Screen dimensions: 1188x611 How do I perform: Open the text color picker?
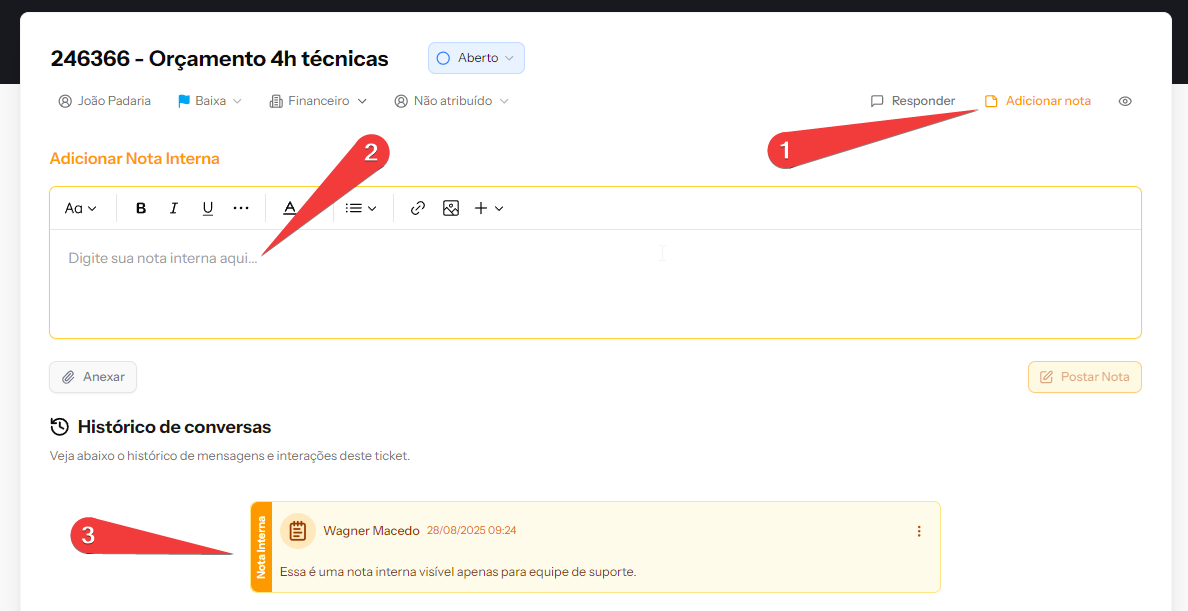click(x=290, y=208)
